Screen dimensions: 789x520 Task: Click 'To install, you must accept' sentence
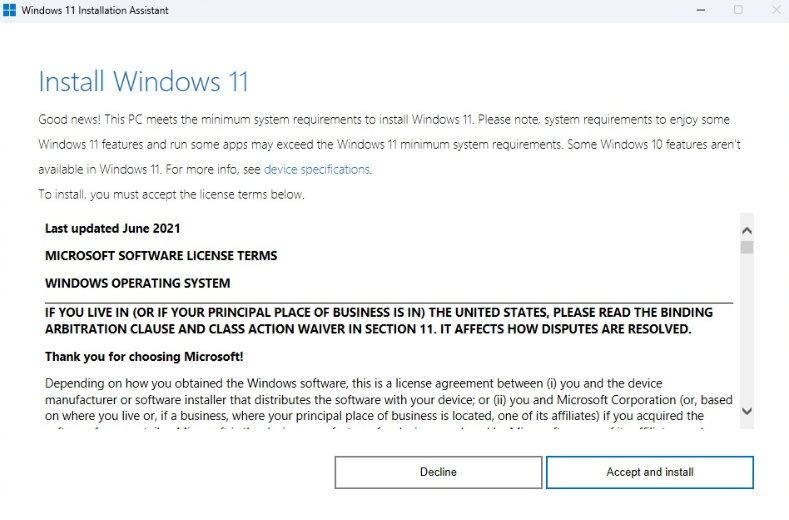(172, 195)
